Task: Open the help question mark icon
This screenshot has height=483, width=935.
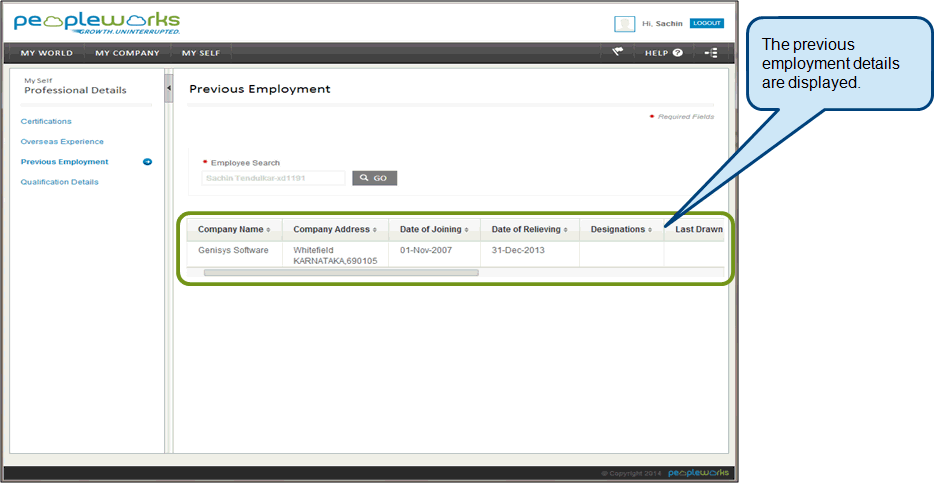Action: coord(677,53)
